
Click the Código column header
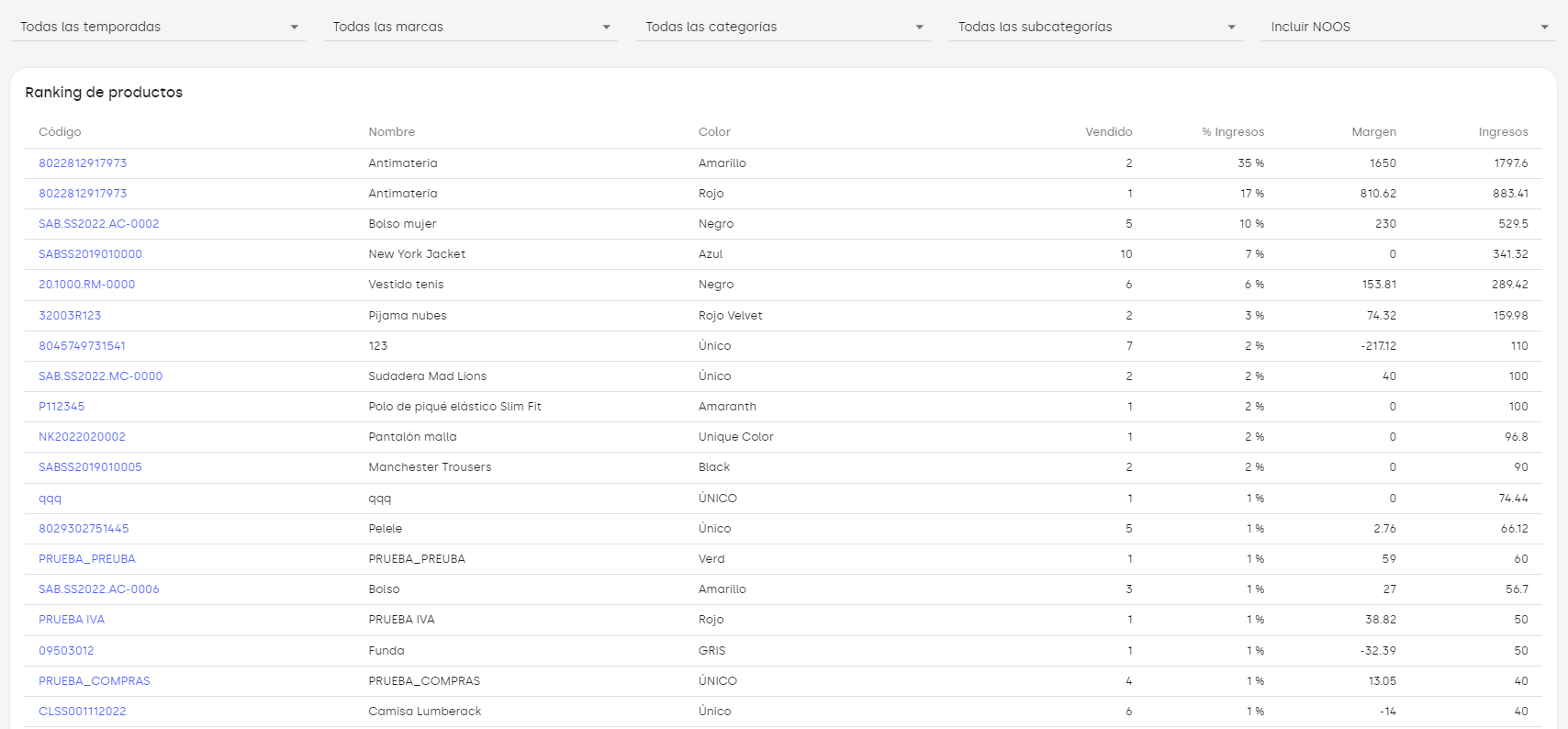coord(60,131)
